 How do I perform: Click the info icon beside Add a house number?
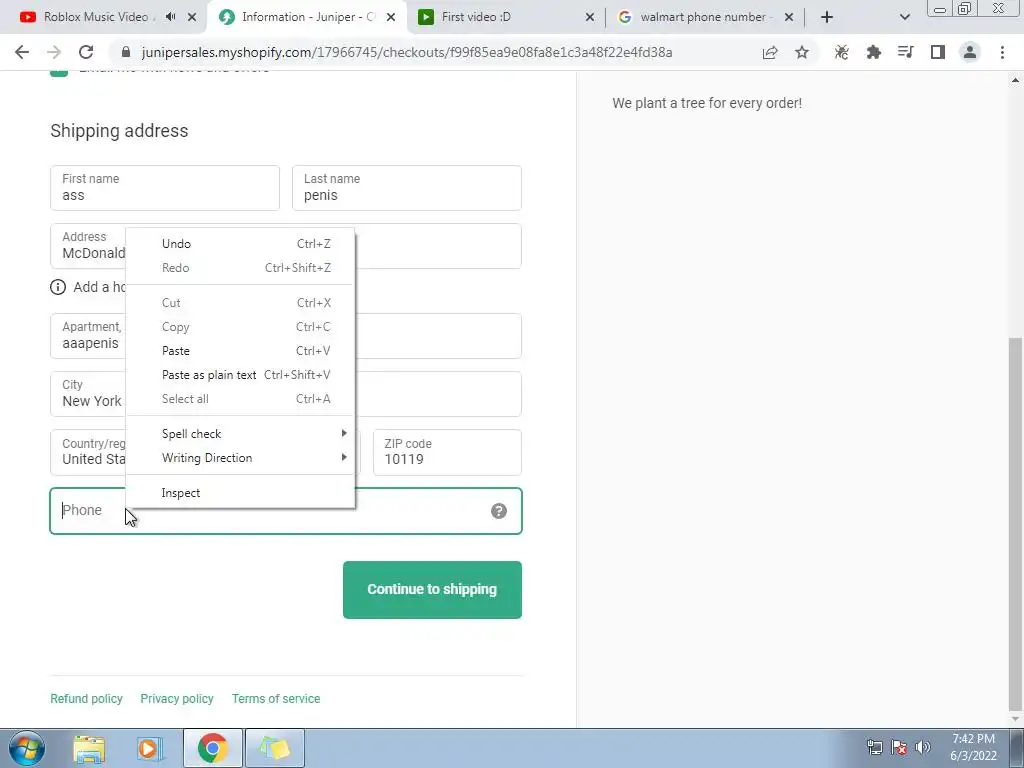[58, 287]
